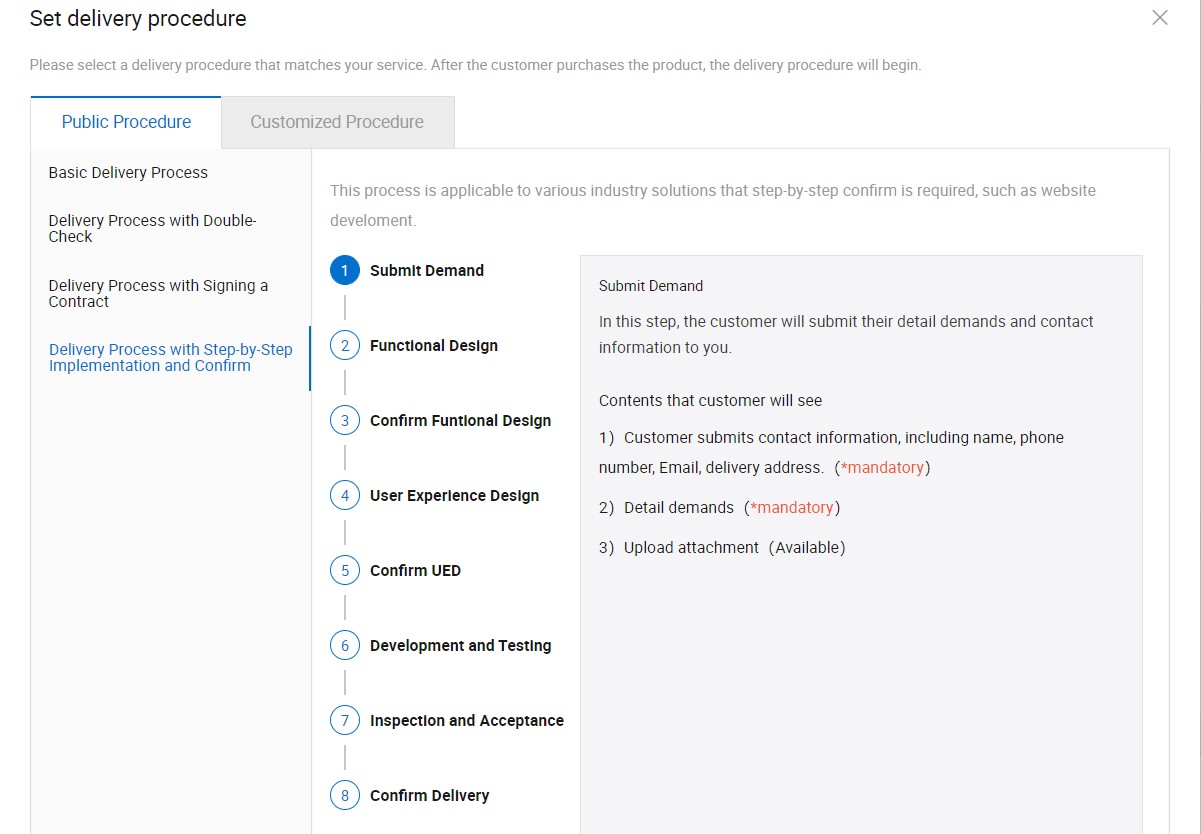This screenshot has height=834, width=1201.
Task: Open the Functional Design step label
Action: pyautogui.click(x=434, y=346)
